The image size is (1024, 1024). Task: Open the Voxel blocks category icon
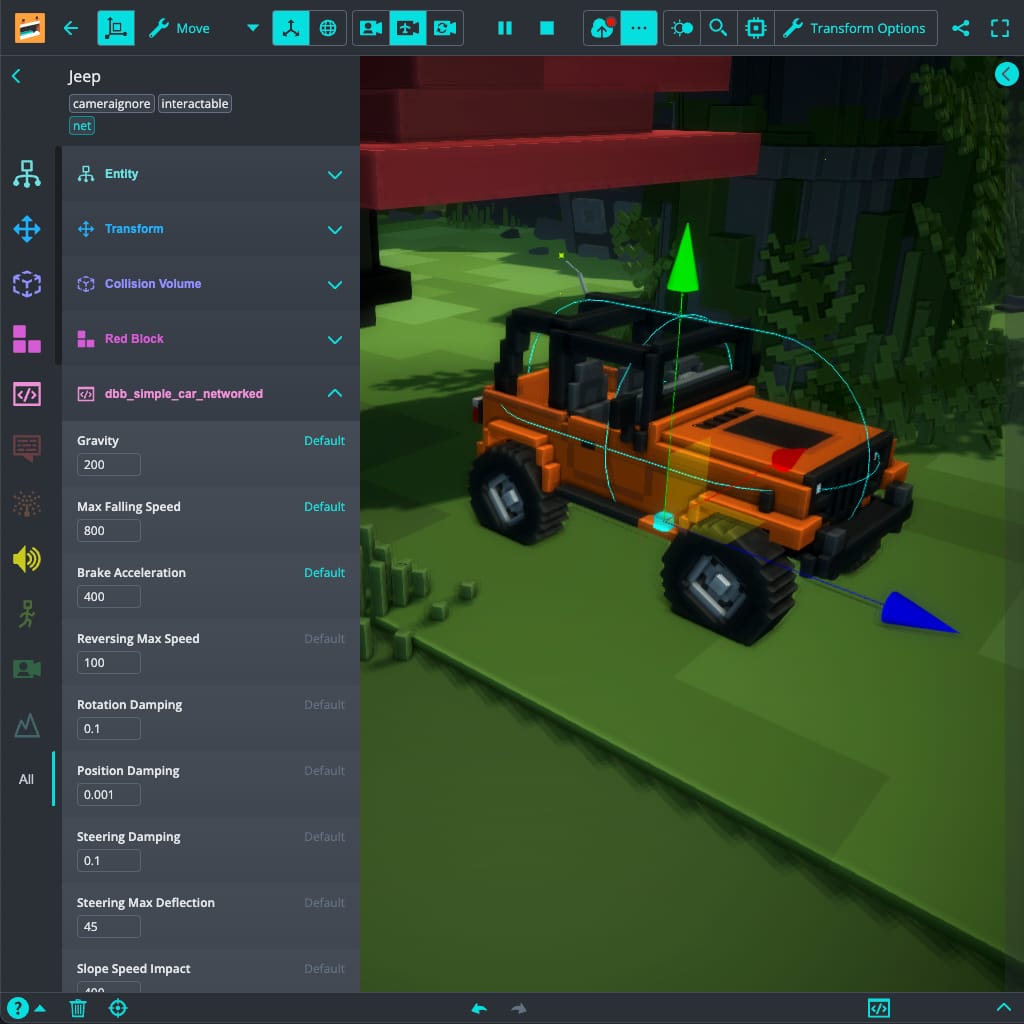27,339
